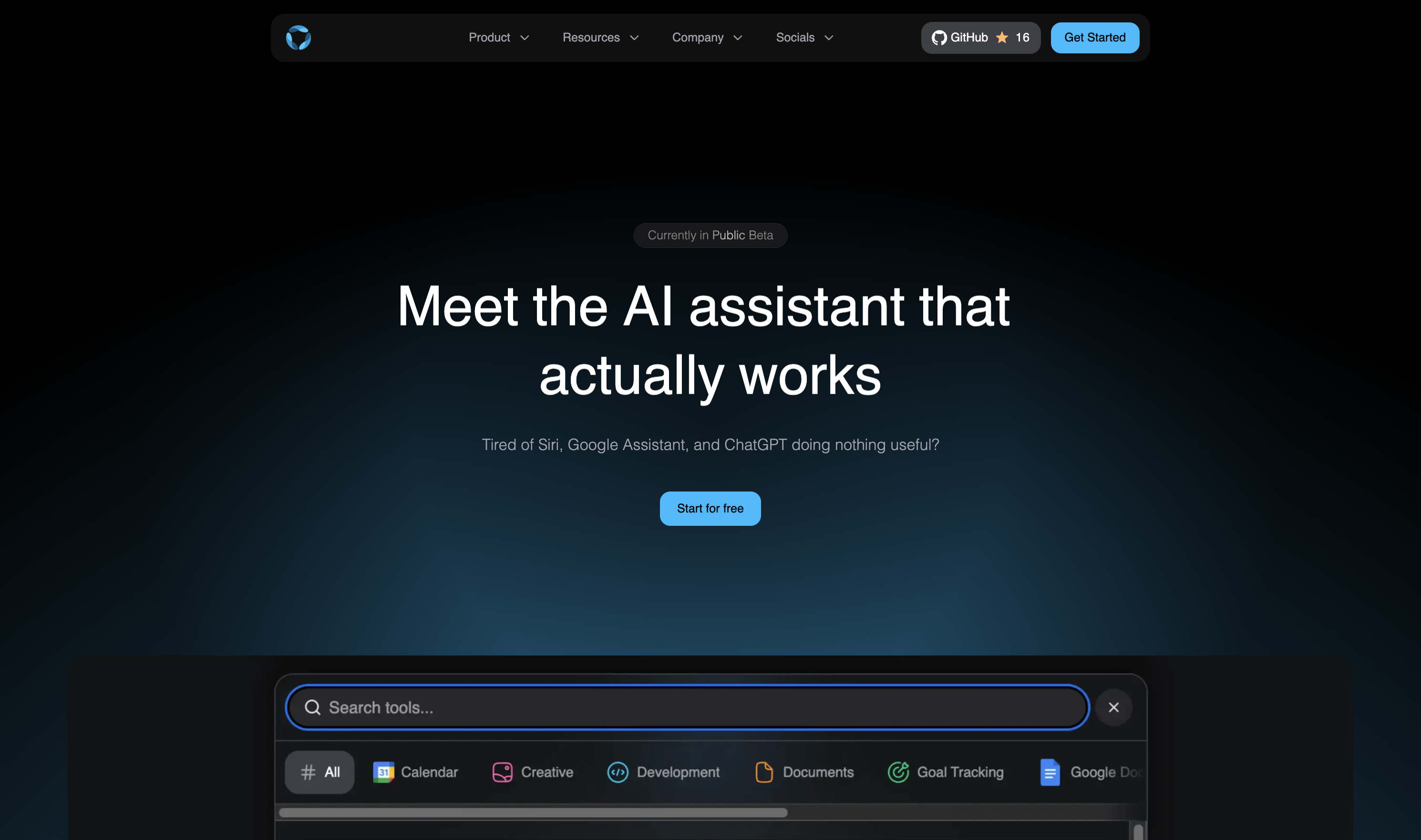Click the Development code icon
1421x840 pixels.
pos(617,772)
